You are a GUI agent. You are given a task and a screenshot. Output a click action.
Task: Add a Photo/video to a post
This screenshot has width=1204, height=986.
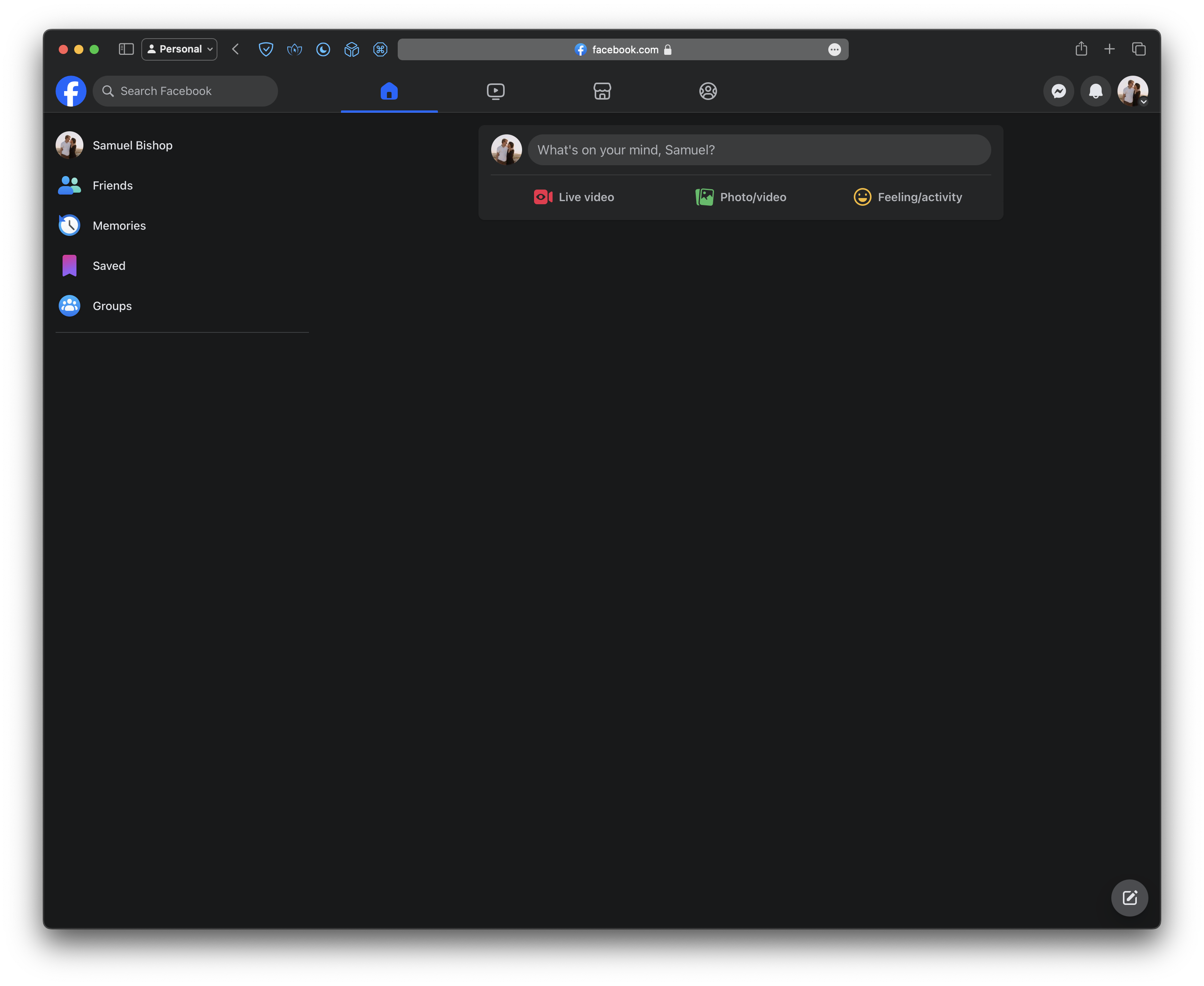coord(741,197)
